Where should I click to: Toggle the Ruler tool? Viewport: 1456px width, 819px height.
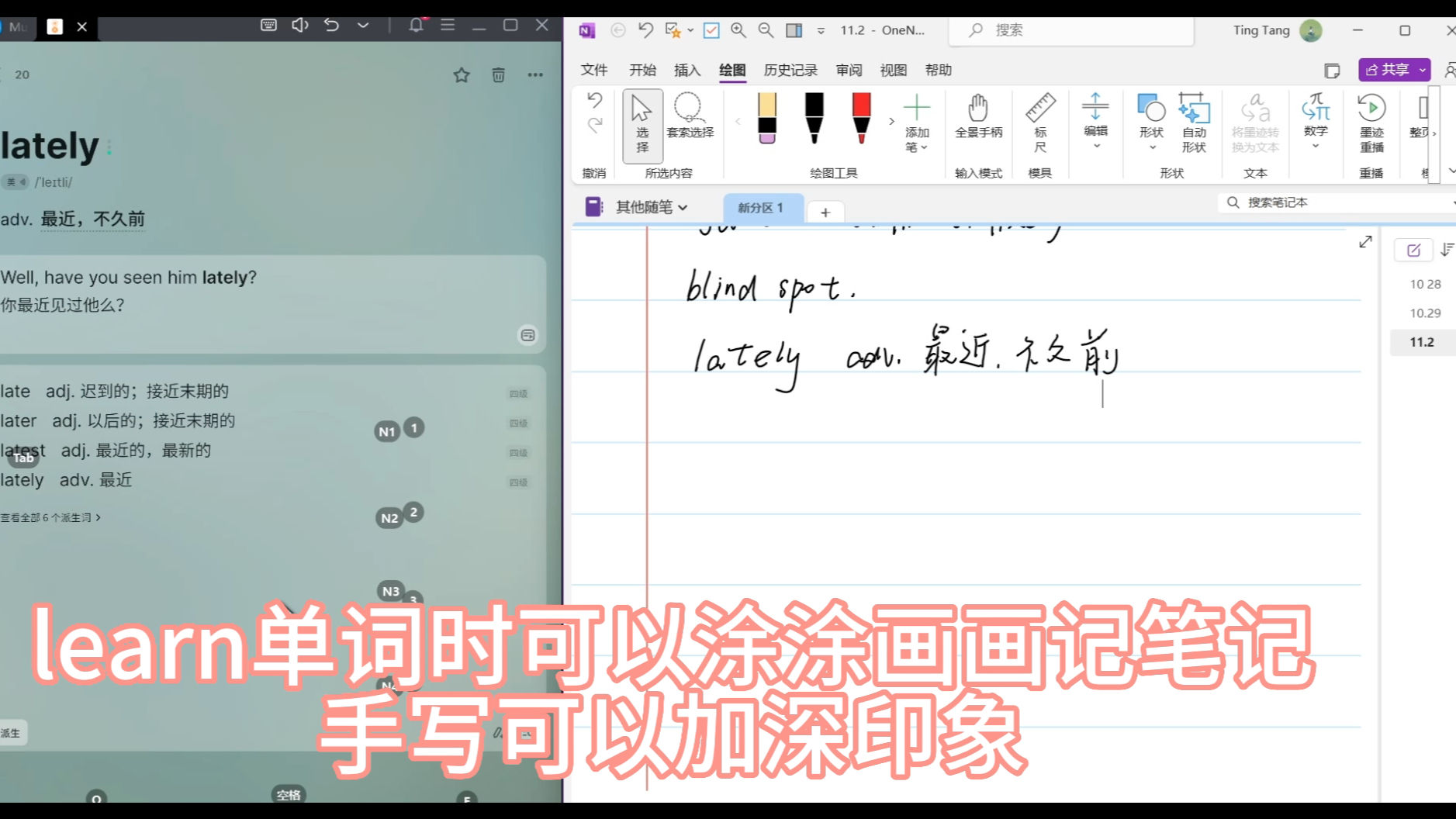click(1040, 123)
